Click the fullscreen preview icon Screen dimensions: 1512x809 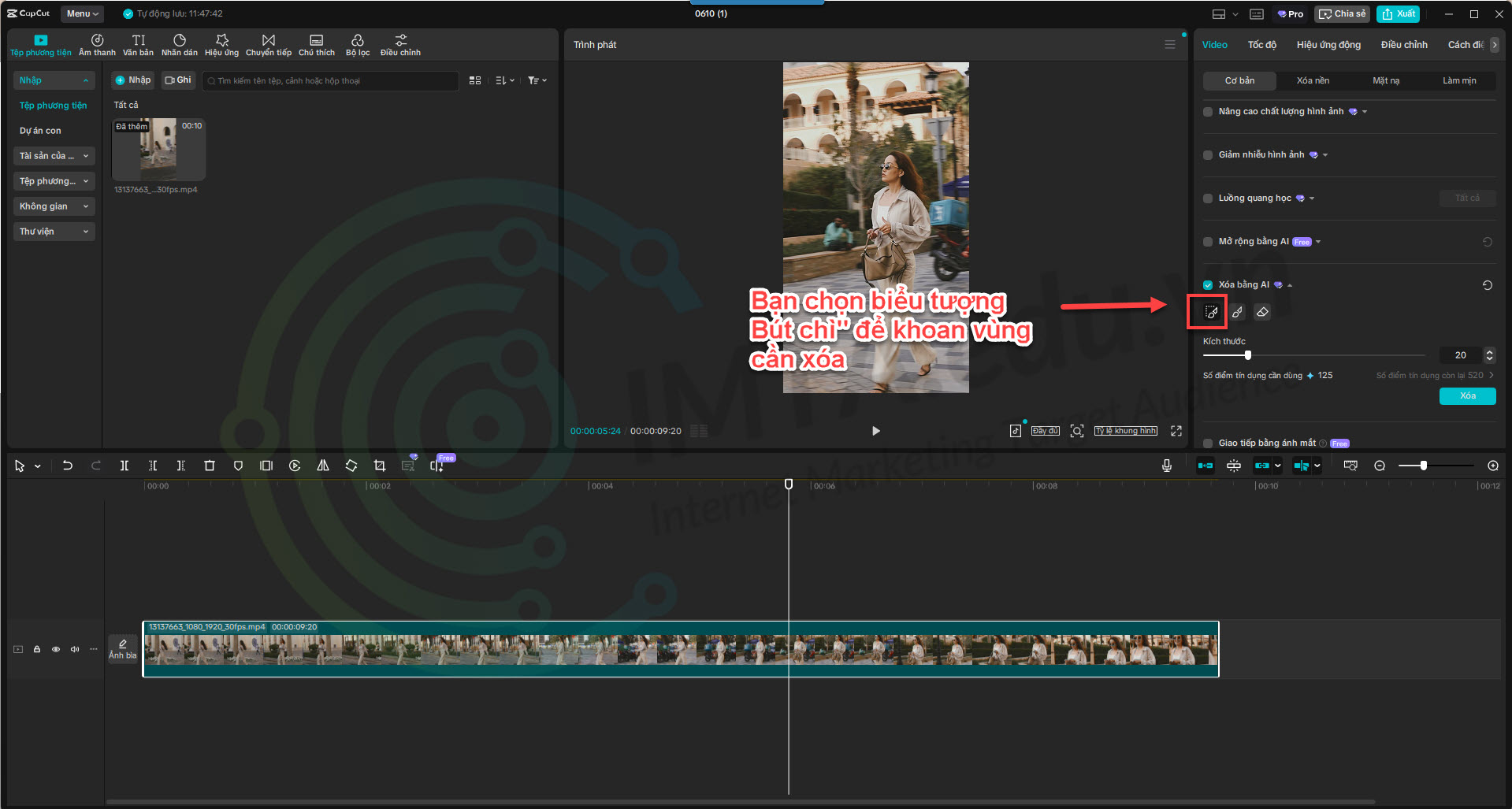(x=1176, y=431)
